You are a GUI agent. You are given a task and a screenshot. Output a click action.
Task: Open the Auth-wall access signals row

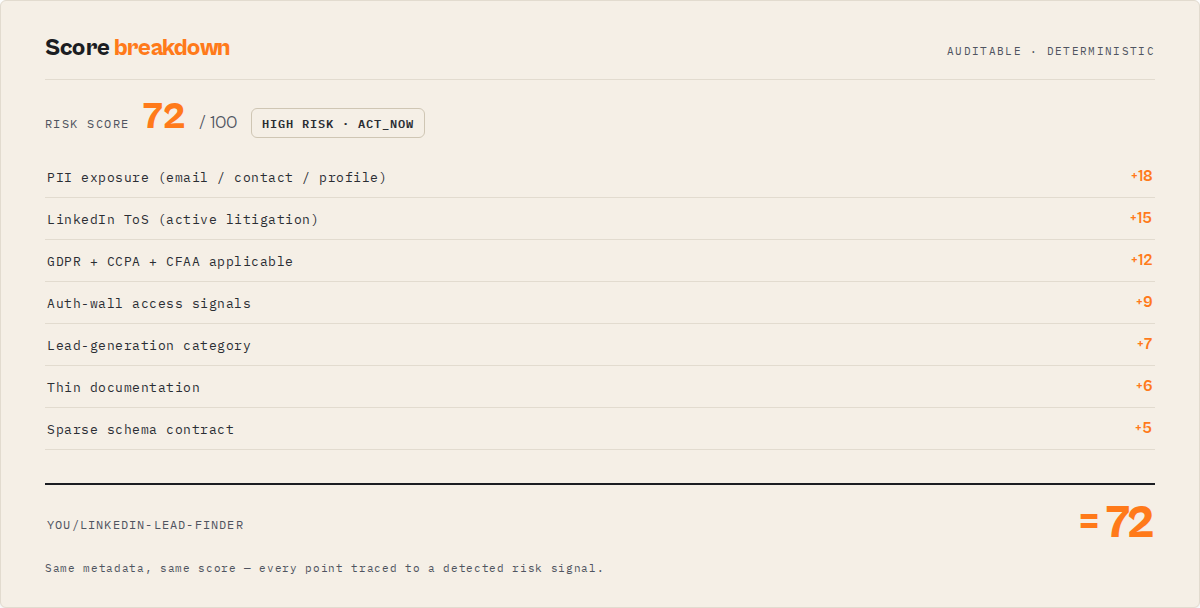(x=600, y=303)
